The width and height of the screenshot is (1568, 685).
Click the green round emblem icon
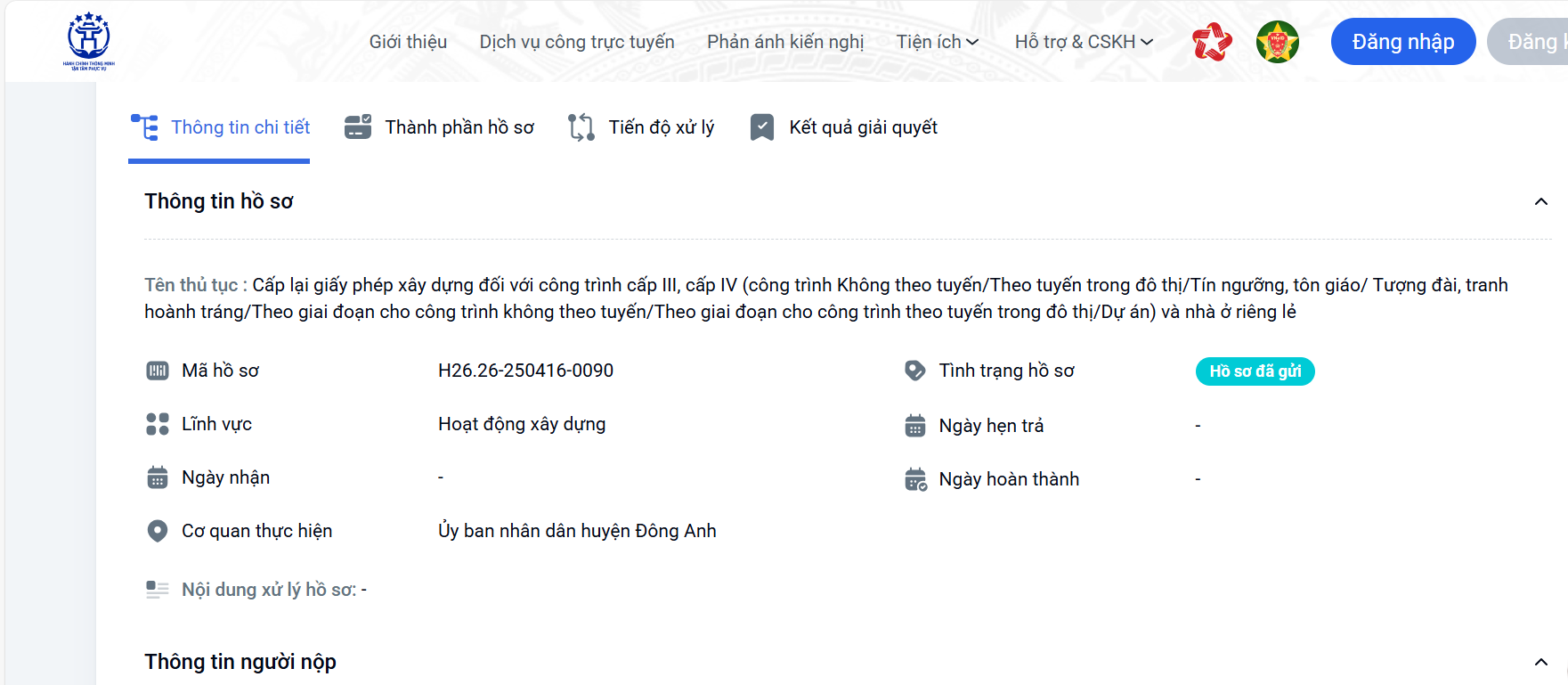pos(1278,42)
